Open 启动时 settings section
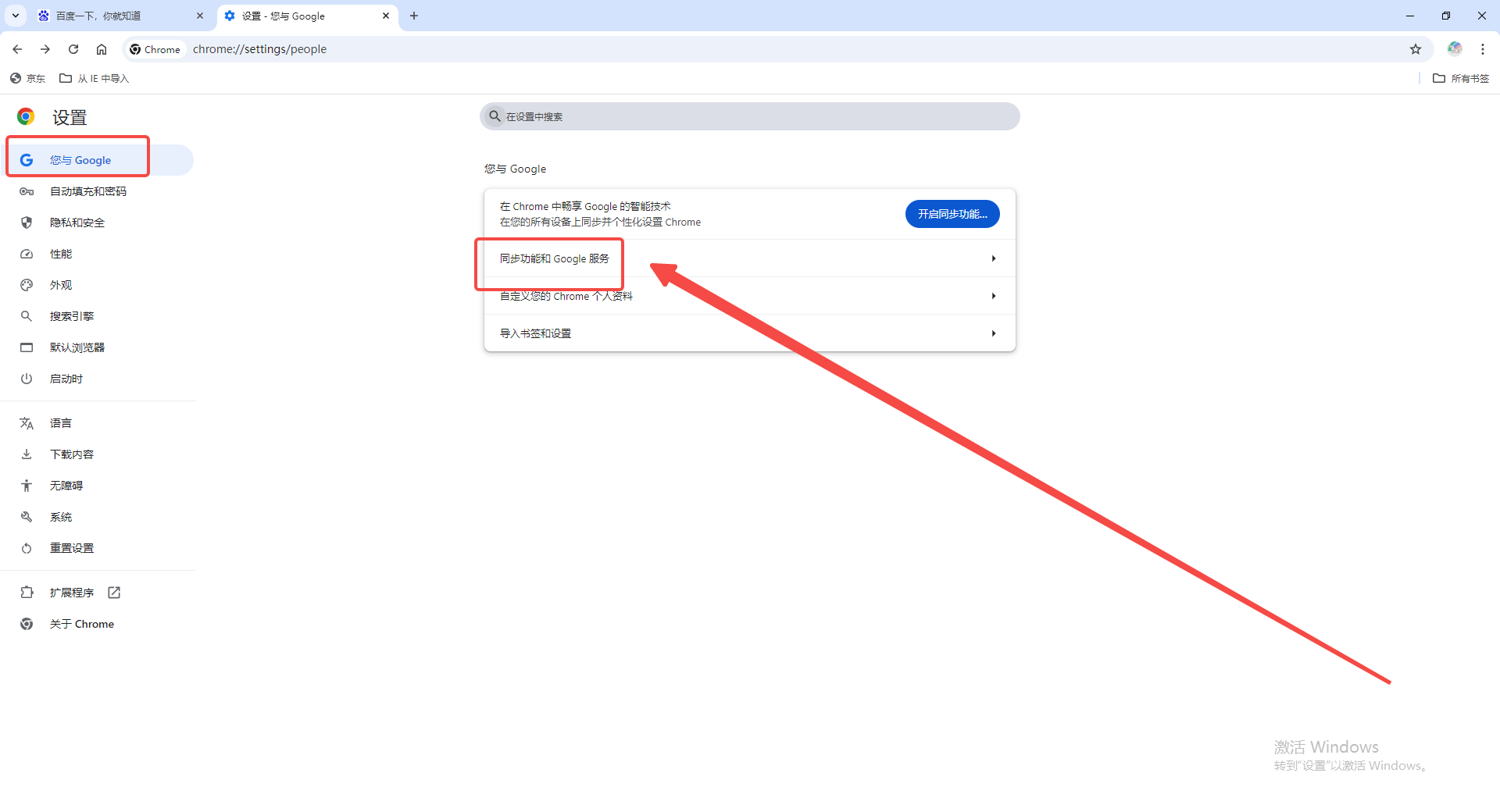 (97, 379)
